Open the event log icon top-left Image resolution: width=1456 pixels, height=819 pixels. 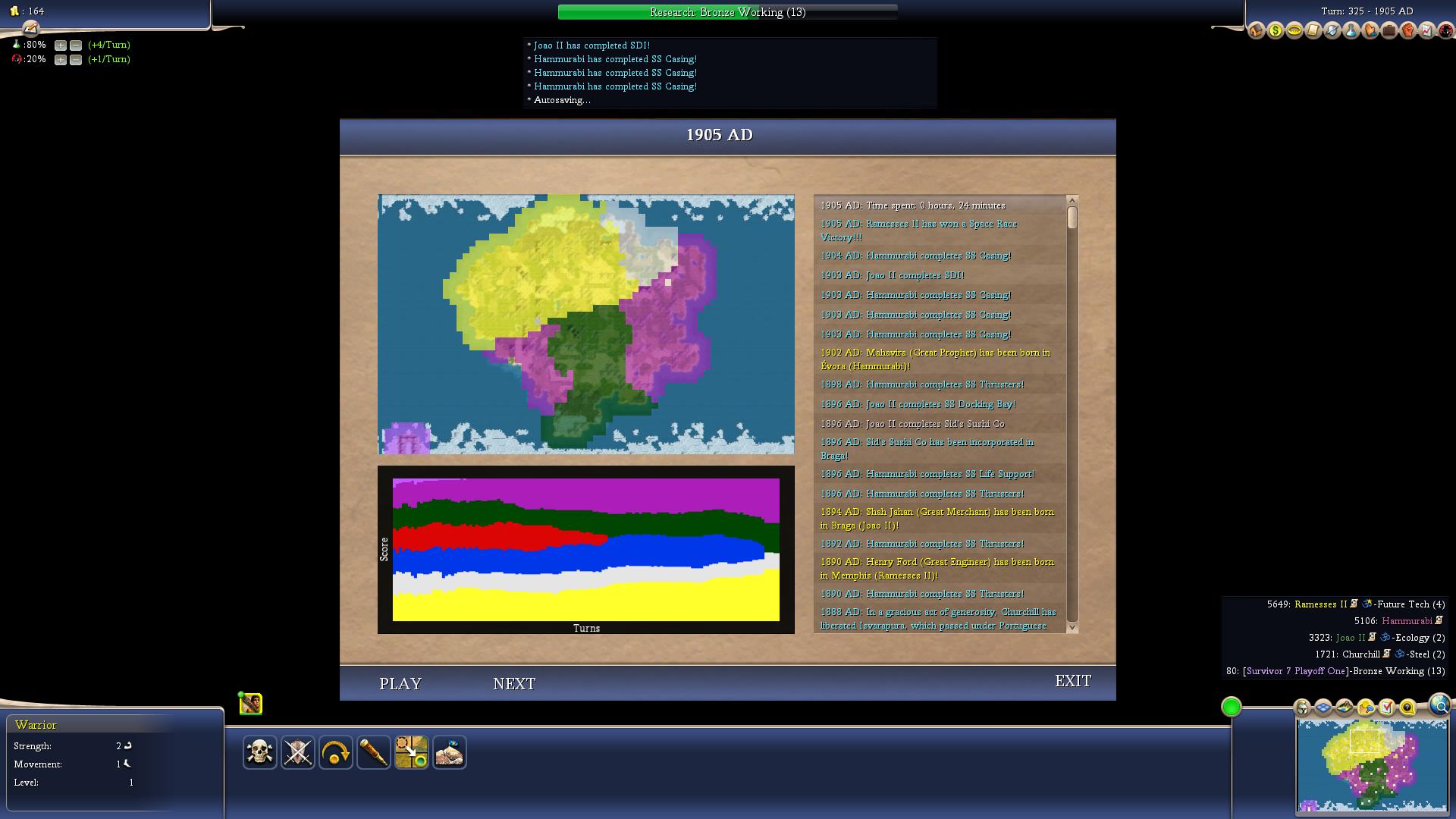(x=30, y=28)
